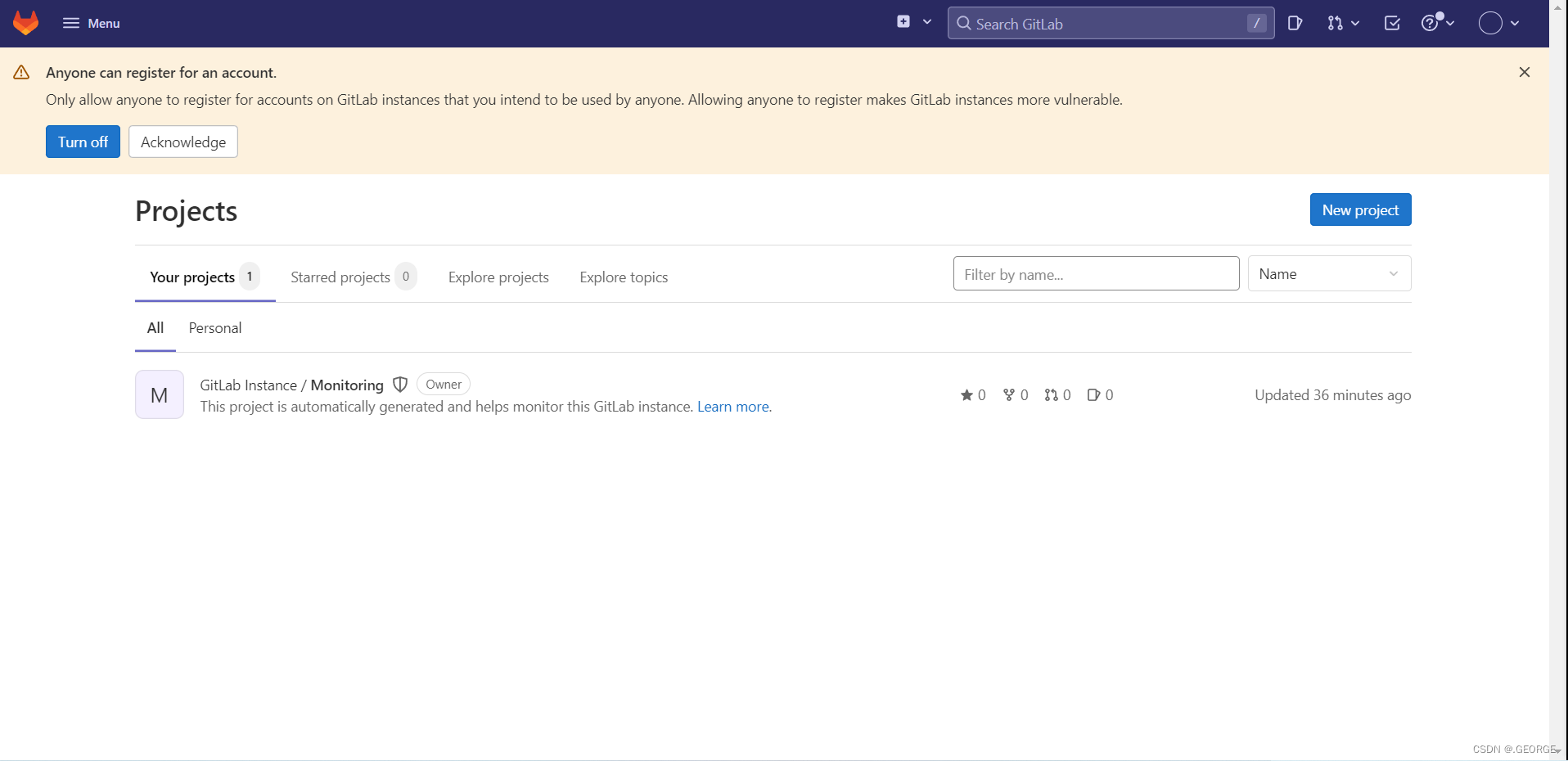The height and width of the screenshot is (761, 1568).
Task: Click the forks count icon
Action: click(1009, 394)
